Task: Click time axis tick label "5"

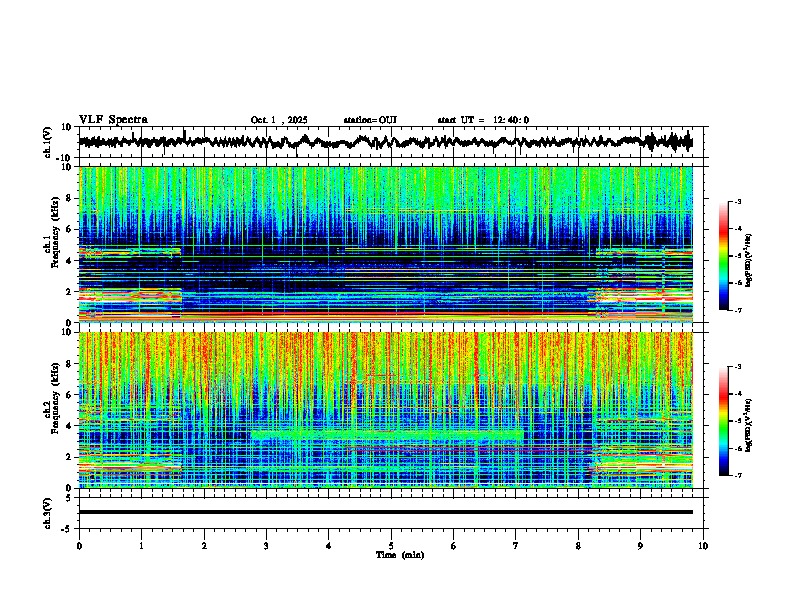Action: point(391,546)
